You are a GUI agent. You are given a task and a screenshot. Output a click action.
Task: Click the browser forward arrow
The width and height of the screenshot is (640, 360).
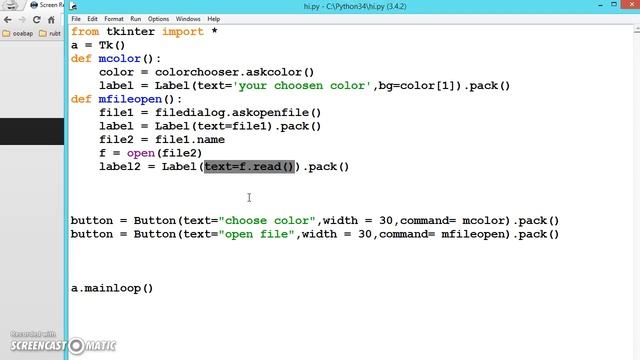pyautogui.click(x=22, y=20)
